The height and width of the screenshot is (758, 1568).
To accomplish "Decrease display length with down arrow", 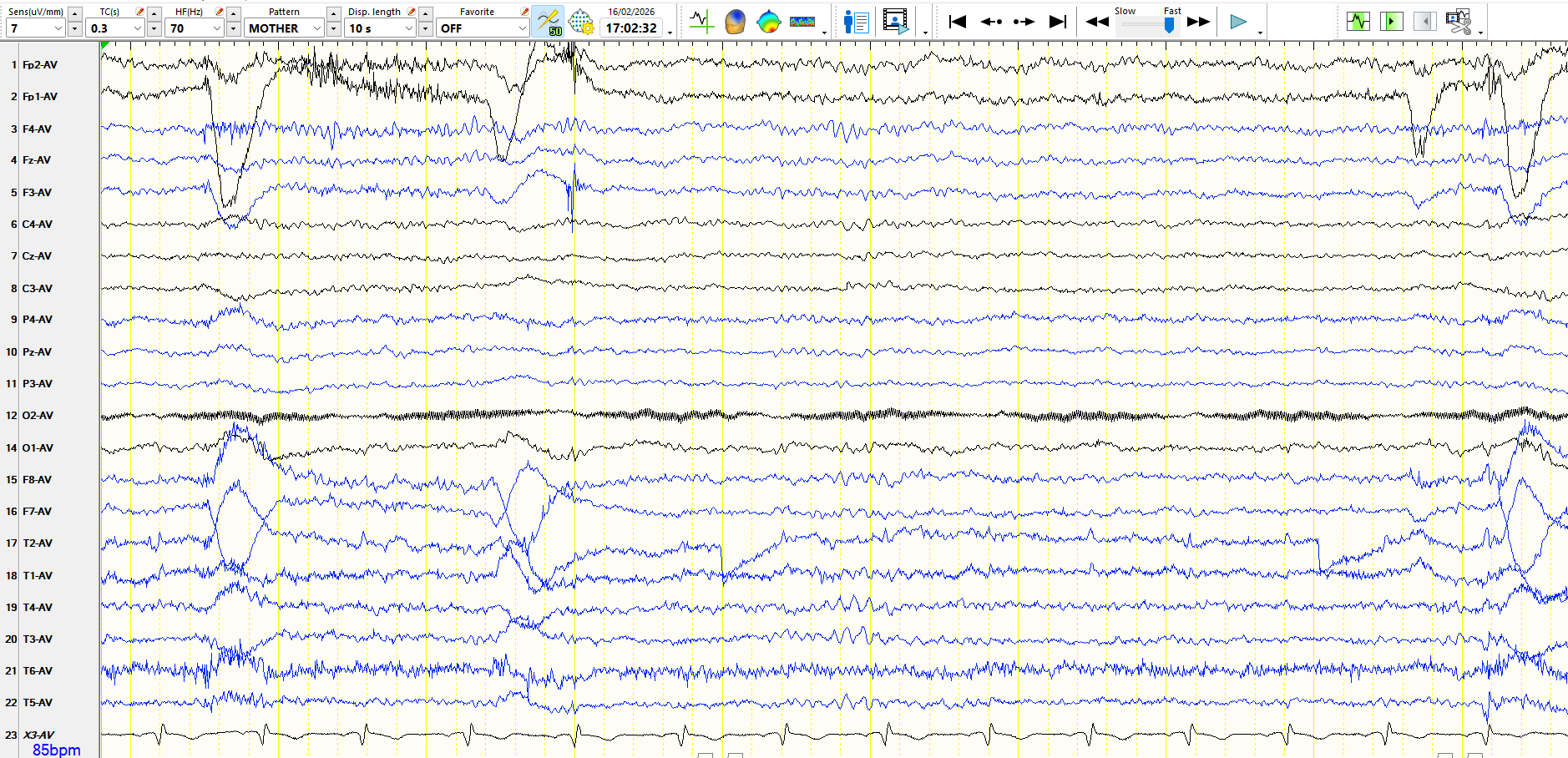I will 425,28.
